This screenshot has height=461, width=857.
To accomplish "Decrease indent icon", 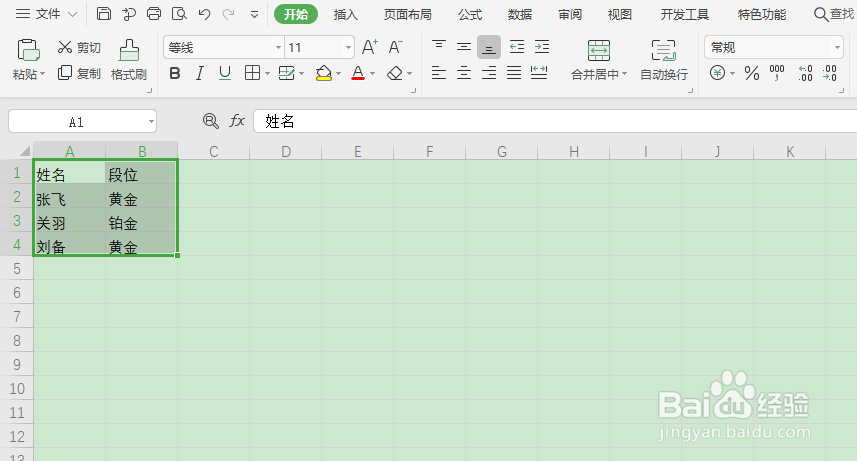I will coord(517,47).
